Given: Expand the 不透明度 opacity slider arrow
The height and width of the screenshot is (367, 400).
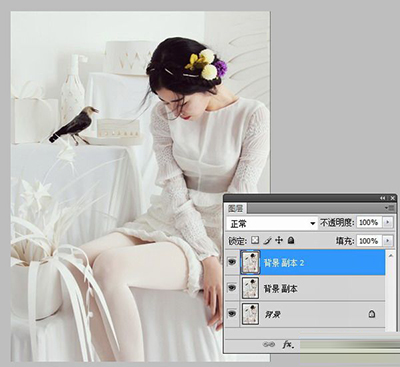Looking at the screenshot, I should (x=388, y=222).
